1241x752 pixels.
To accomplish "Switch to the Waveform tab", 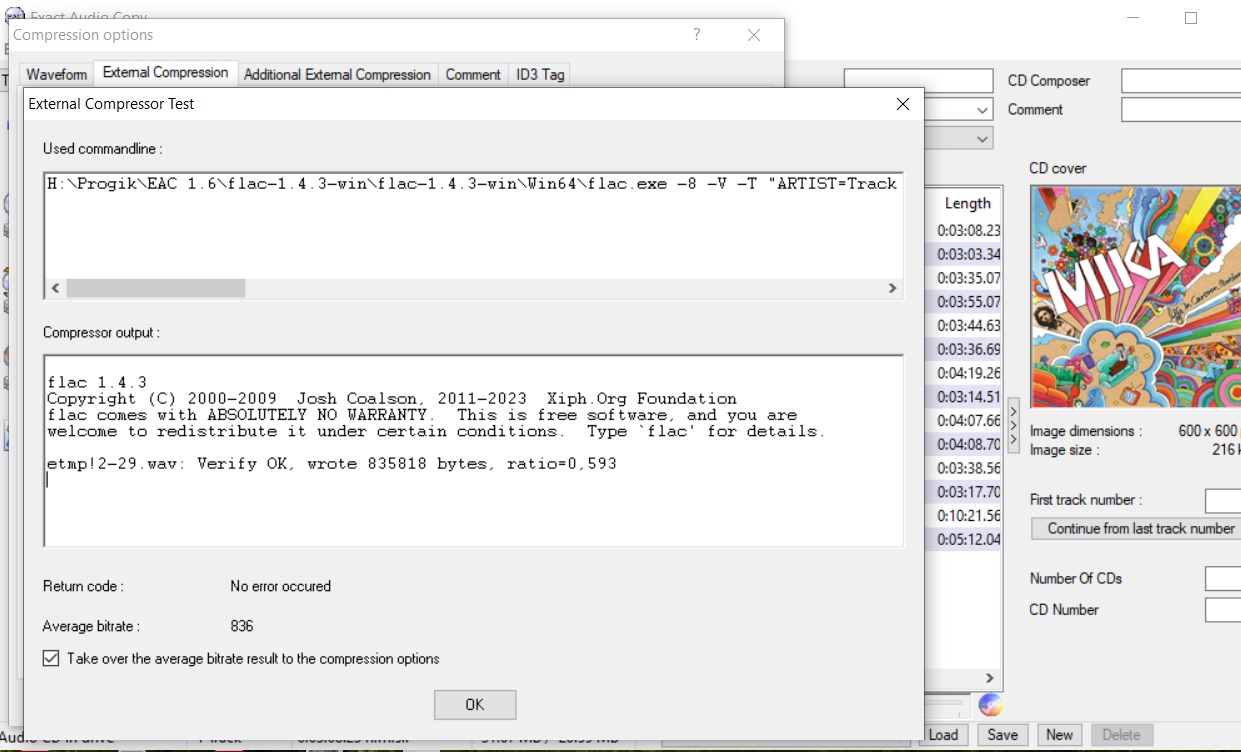I will coord(56,75).
